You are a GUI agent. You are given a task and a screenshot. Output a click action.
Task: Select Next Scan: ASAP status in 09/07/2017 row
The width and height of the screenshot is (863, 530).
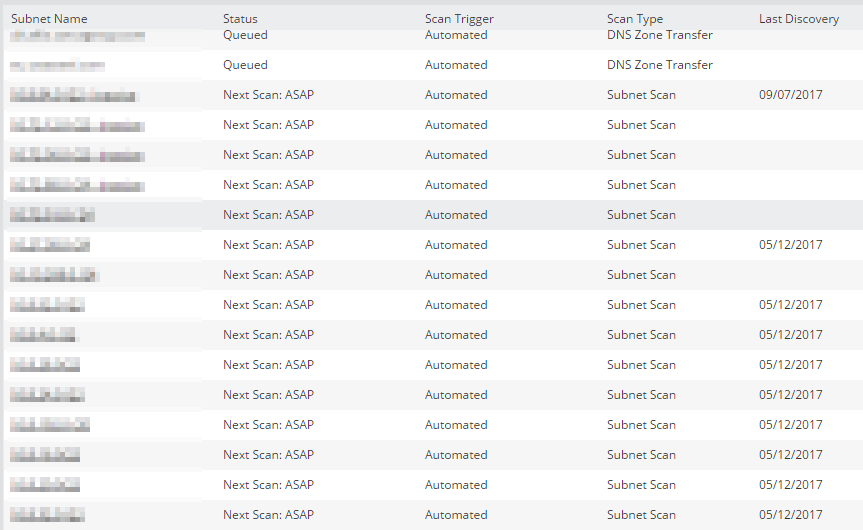click(x=268, y=95)
